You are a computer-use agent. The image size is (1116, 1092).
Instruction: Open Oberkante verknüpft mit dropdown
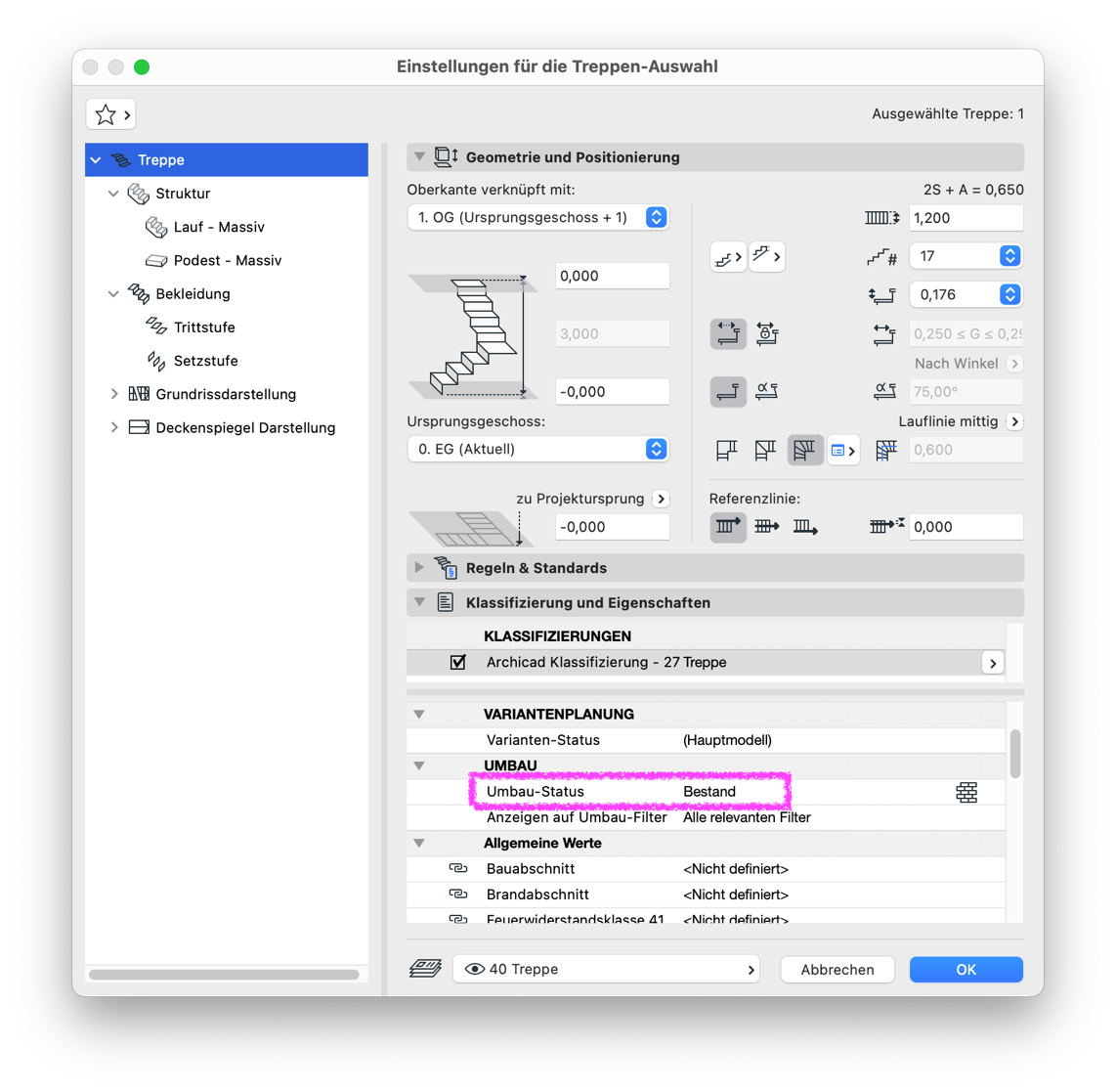pyautogui.click(x=538, y=217)
